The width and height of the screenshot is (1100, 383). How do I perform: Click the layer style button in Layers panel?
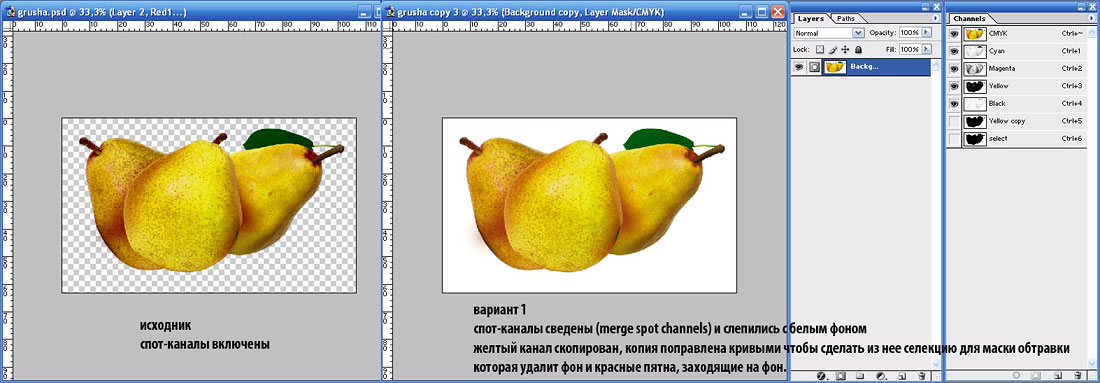pyautogui.click(x=821, y=376)
